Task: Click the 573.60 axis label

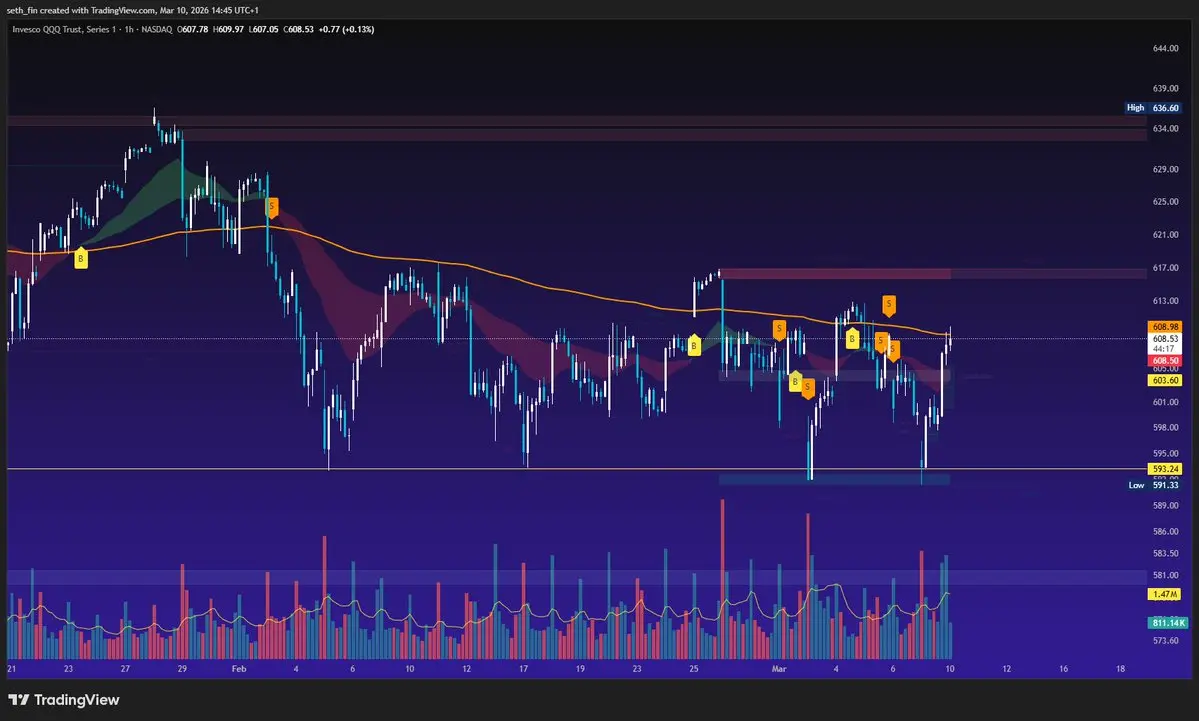Action: (1165, 641)
